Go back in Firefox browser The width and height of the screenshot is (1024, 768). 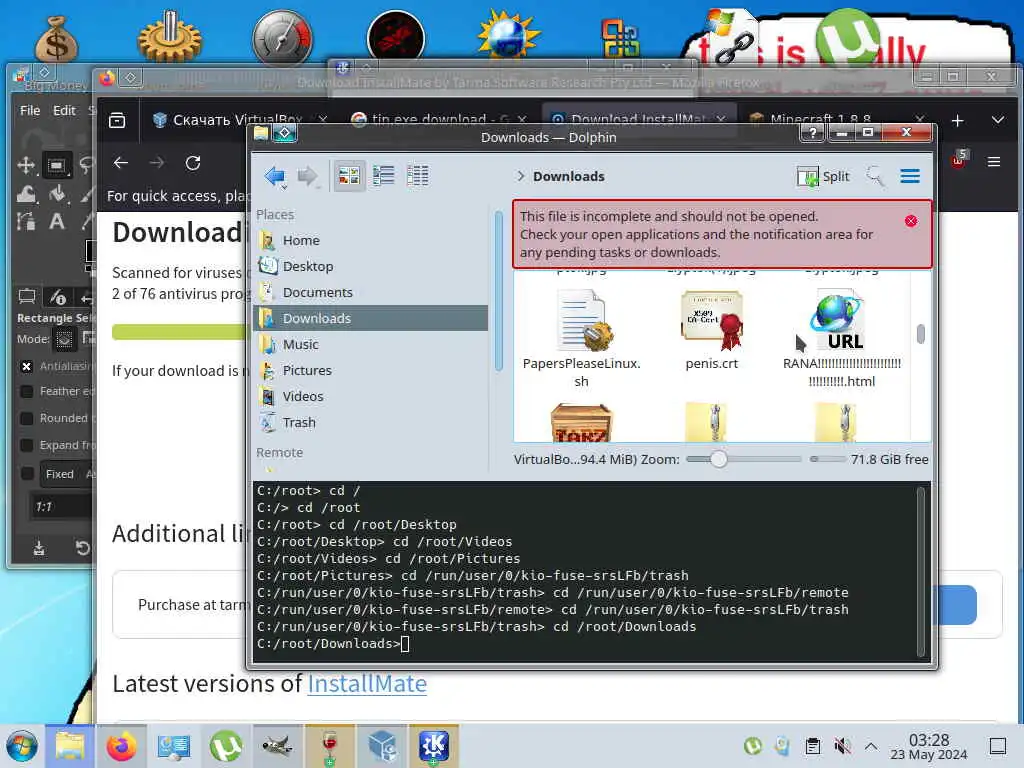121,163
